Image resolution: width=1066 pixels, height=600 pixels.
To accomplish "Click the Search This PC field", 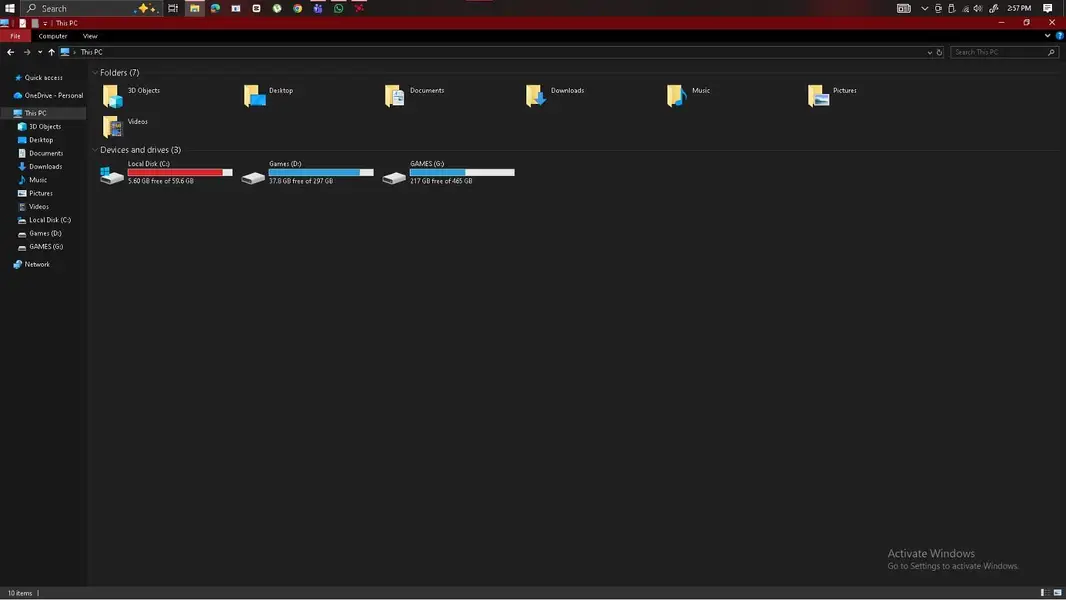I will pos(1005,52).
